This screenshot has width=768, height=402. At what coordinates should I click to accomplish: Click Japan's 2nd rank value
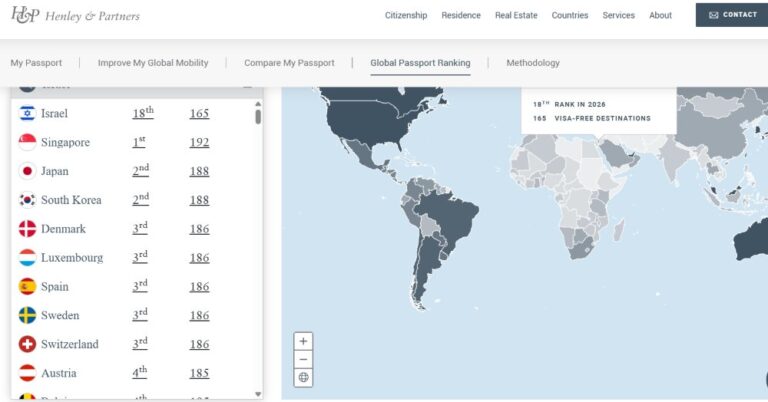tap(141, 170)
